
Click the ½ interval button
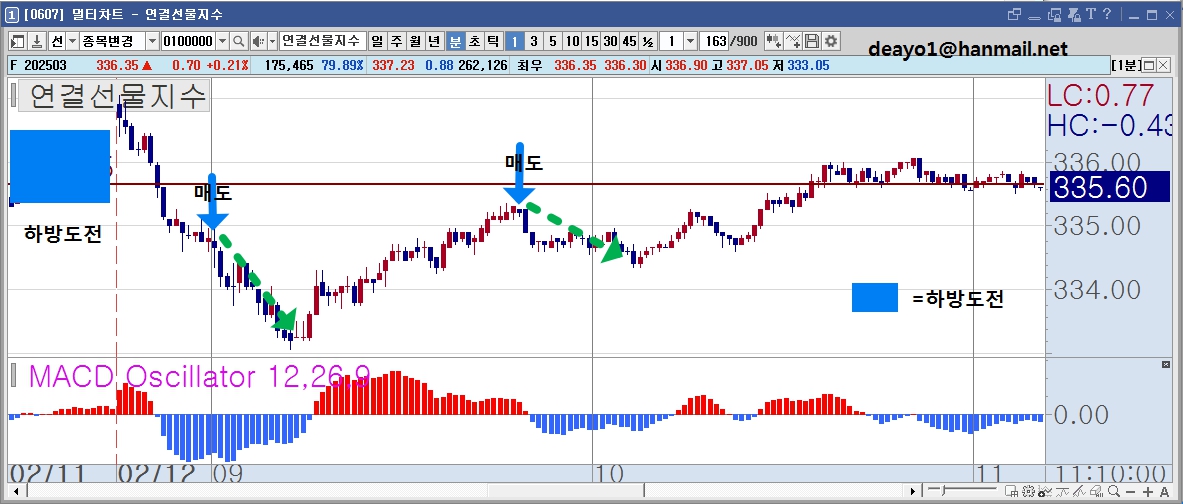tap(647, 40)
